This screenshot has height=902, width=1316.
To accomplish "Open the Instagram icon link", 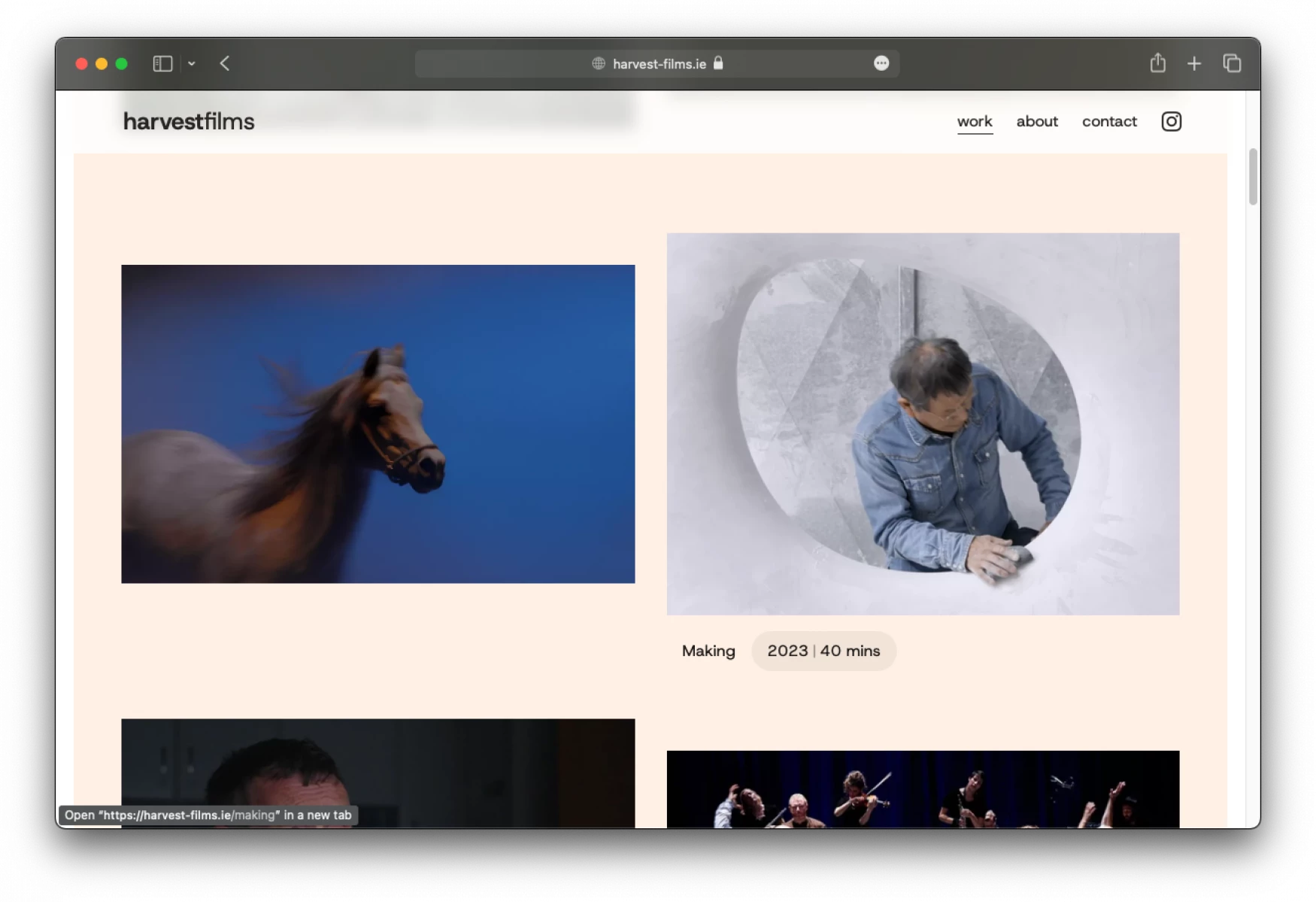I will click(1171, 121).
